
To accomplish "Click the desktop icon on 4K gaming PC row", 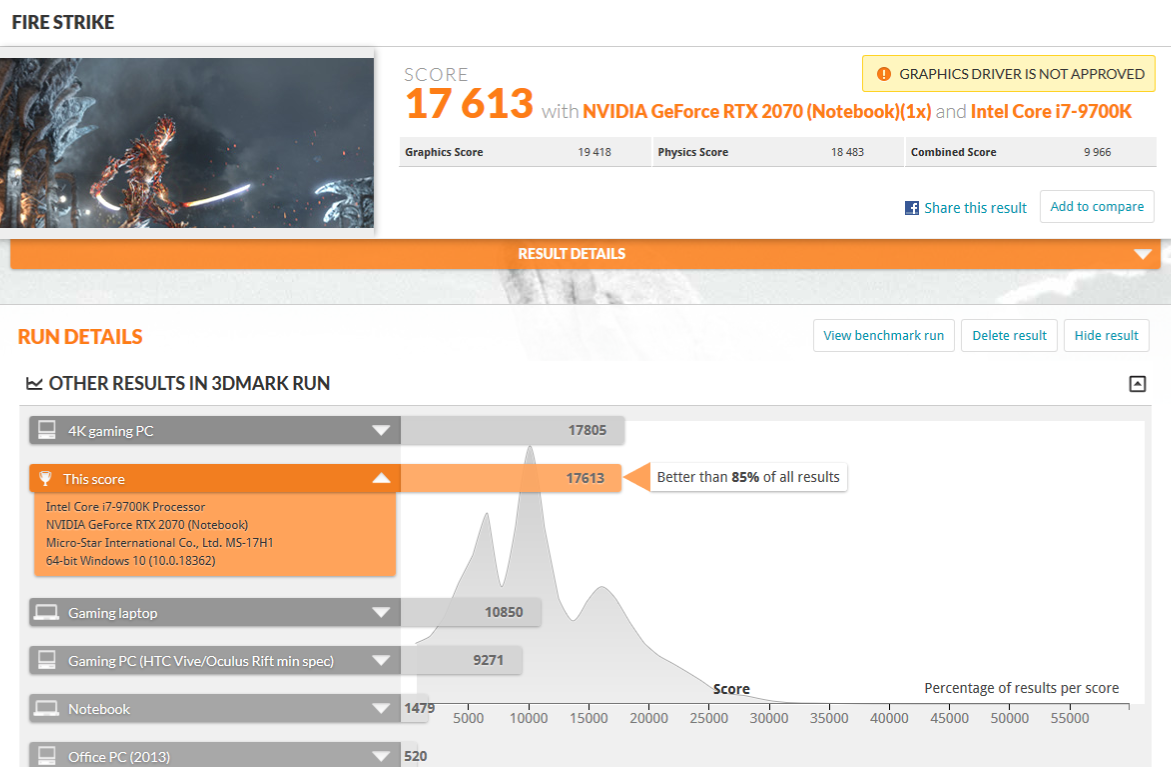I will 47,429.
